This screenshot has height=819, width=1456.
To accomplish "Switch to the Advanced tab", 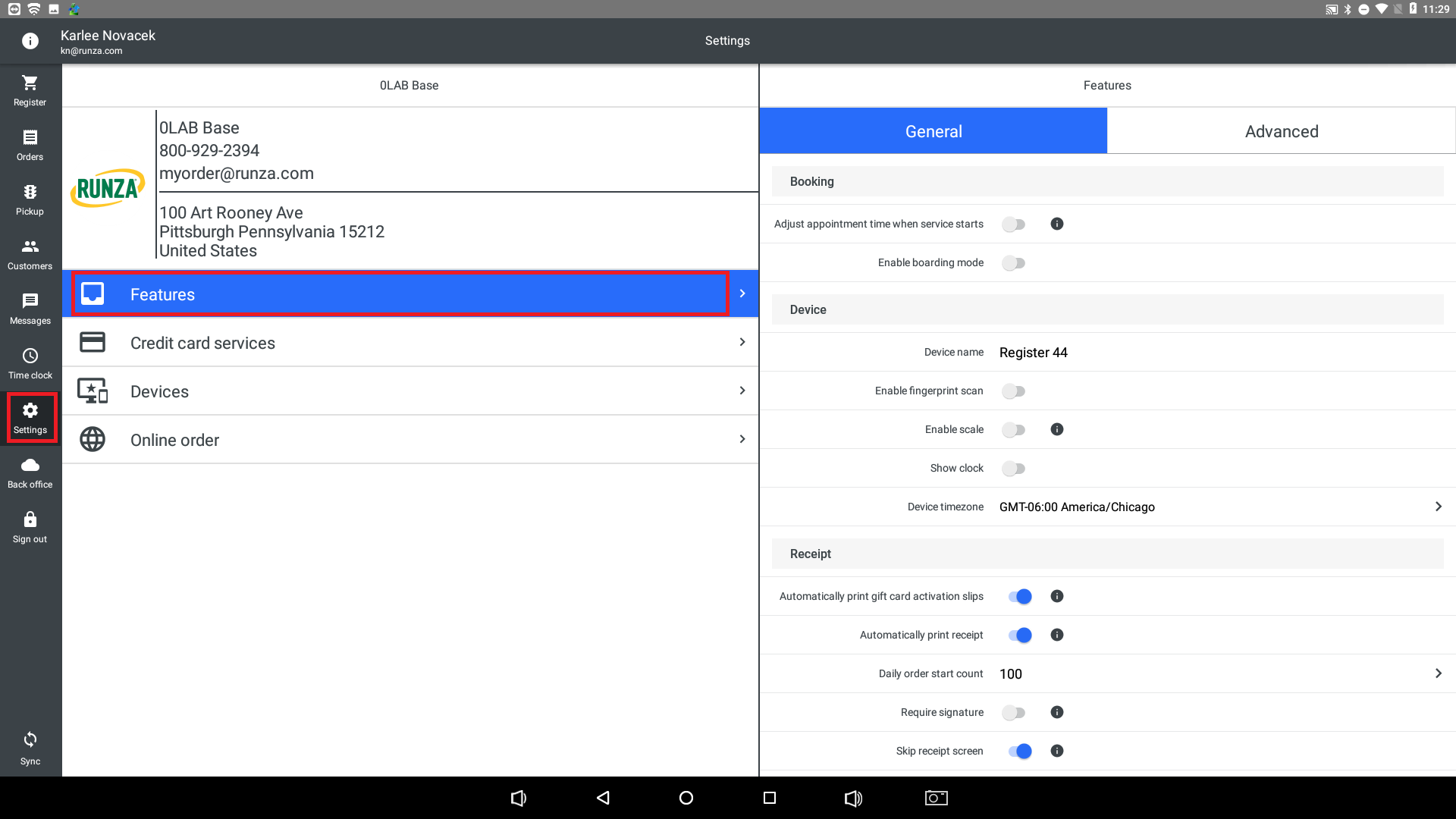I will click(1281, 131).
